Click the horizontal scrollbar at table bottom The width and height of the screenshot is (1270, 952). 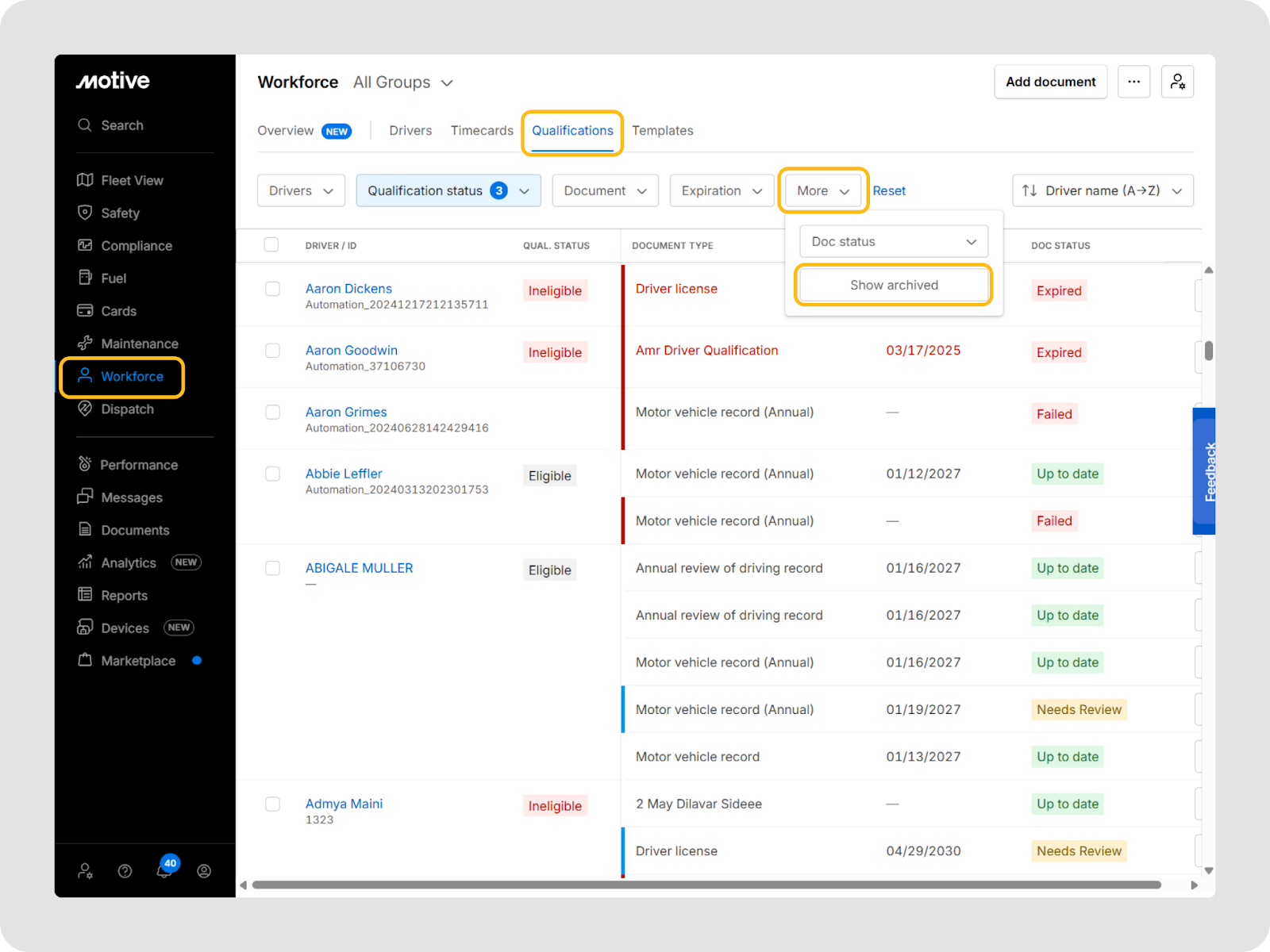pyautogui.click(x=706, y=885)
